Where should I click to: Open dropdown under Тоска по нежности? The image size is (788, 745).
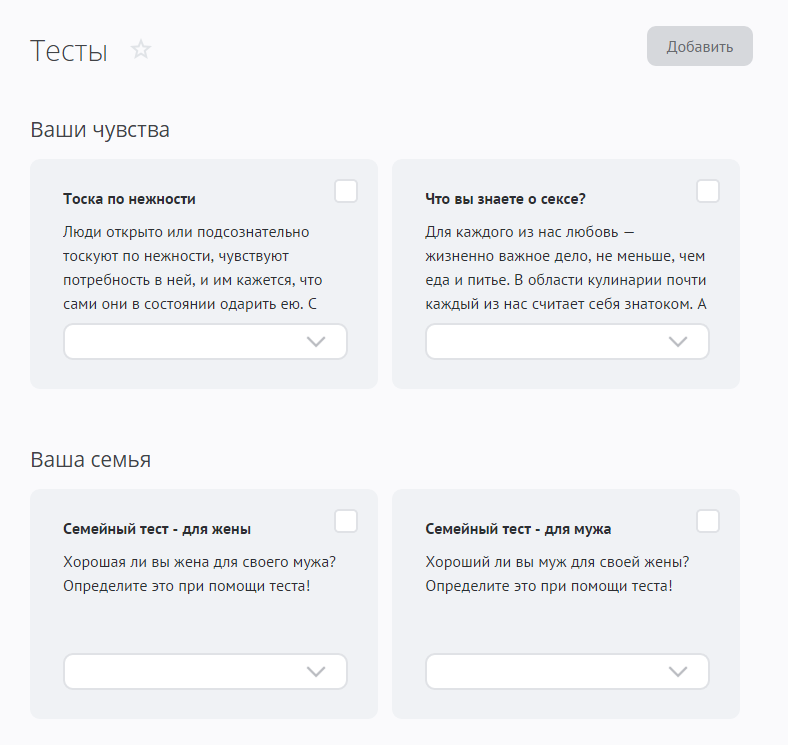point(205,342)
